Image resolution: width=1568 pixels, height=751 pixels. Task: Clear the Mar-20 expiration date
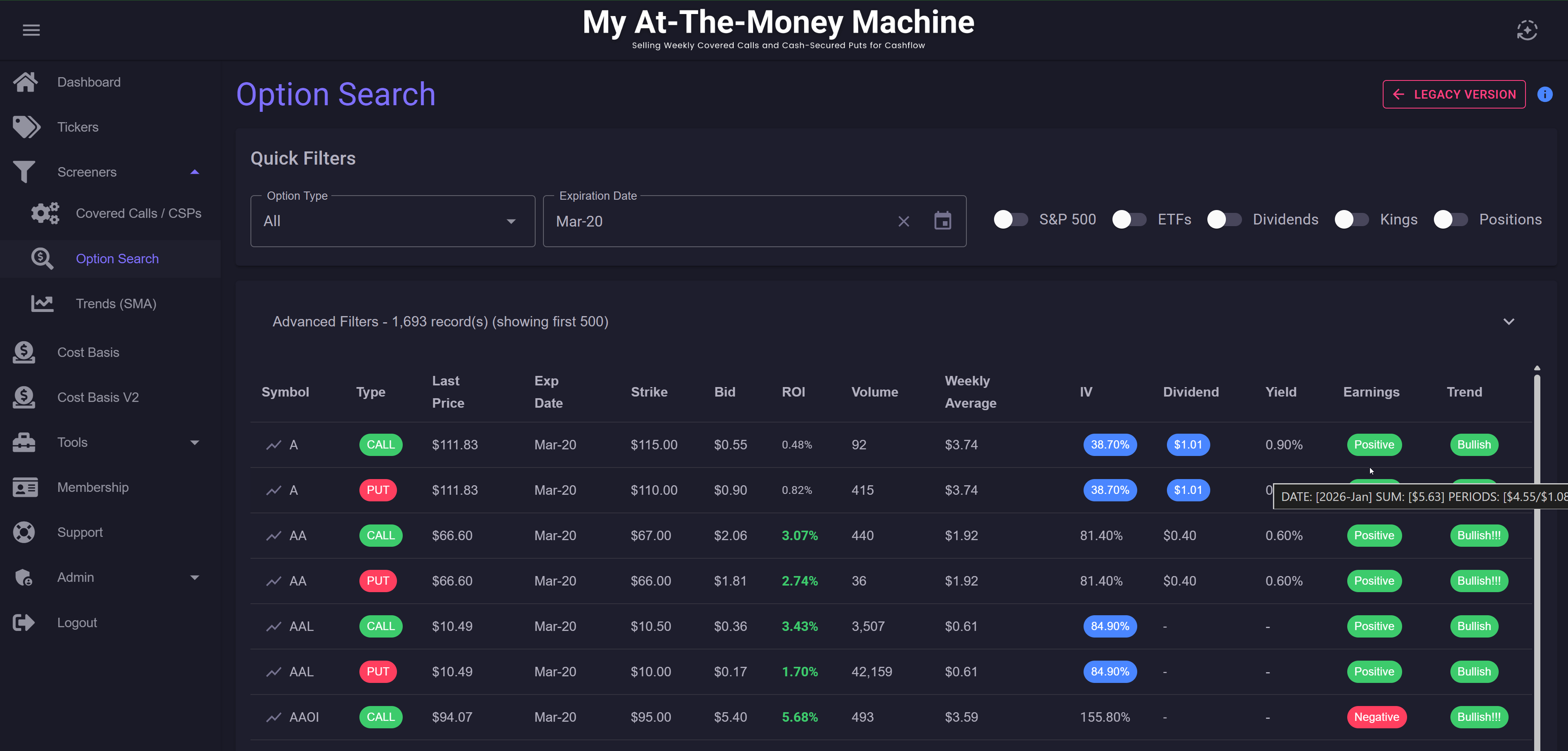click(903, 222)
